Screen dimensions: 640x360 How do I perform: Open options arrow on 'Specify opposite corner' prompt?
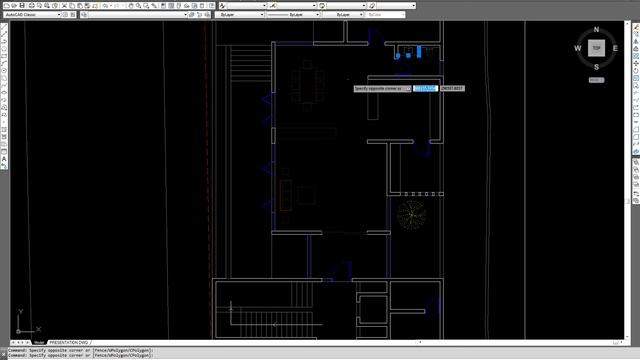pos(408,88)
